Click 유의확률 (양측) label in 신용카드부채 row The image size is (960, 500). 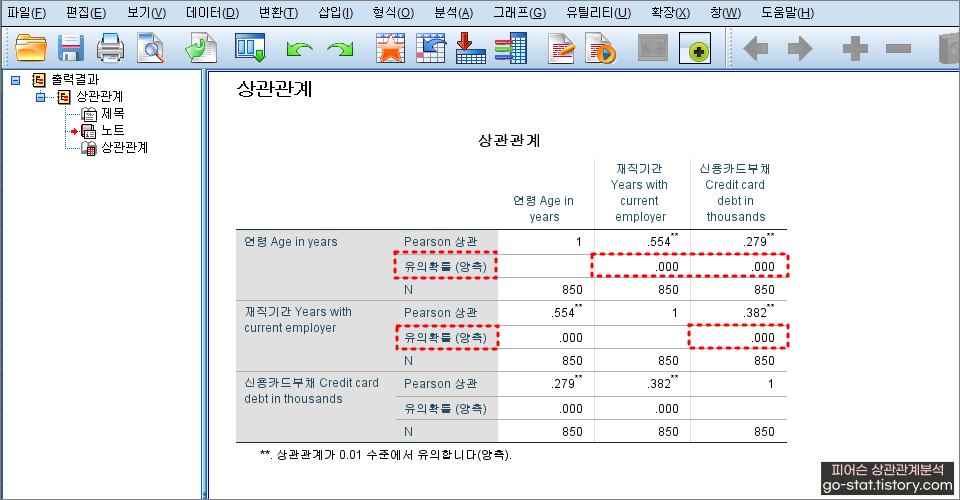445,408
